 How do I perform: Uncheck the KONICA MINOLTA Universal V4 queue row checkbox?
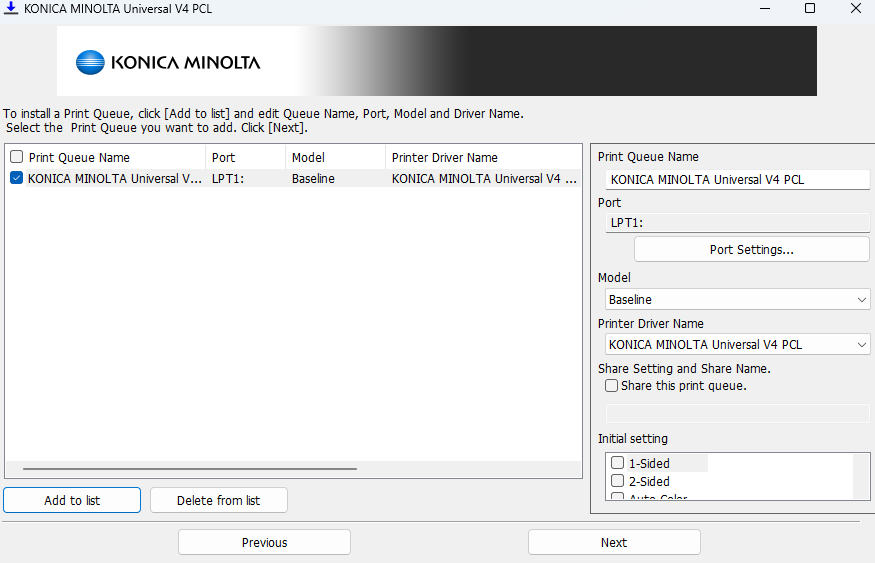(x=16, y=179)
